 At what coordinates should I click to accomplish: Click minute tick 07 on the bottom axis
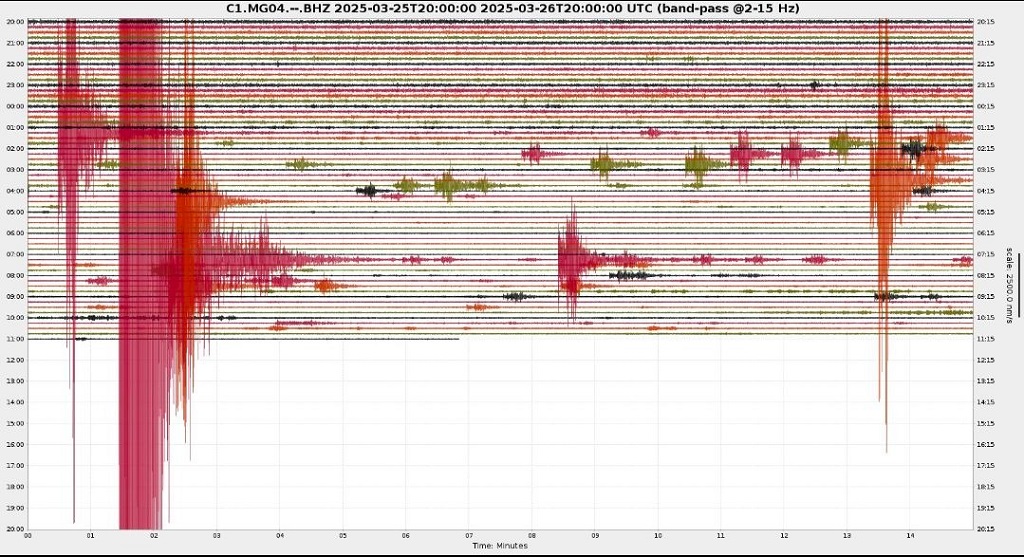(x=469, y=536)
